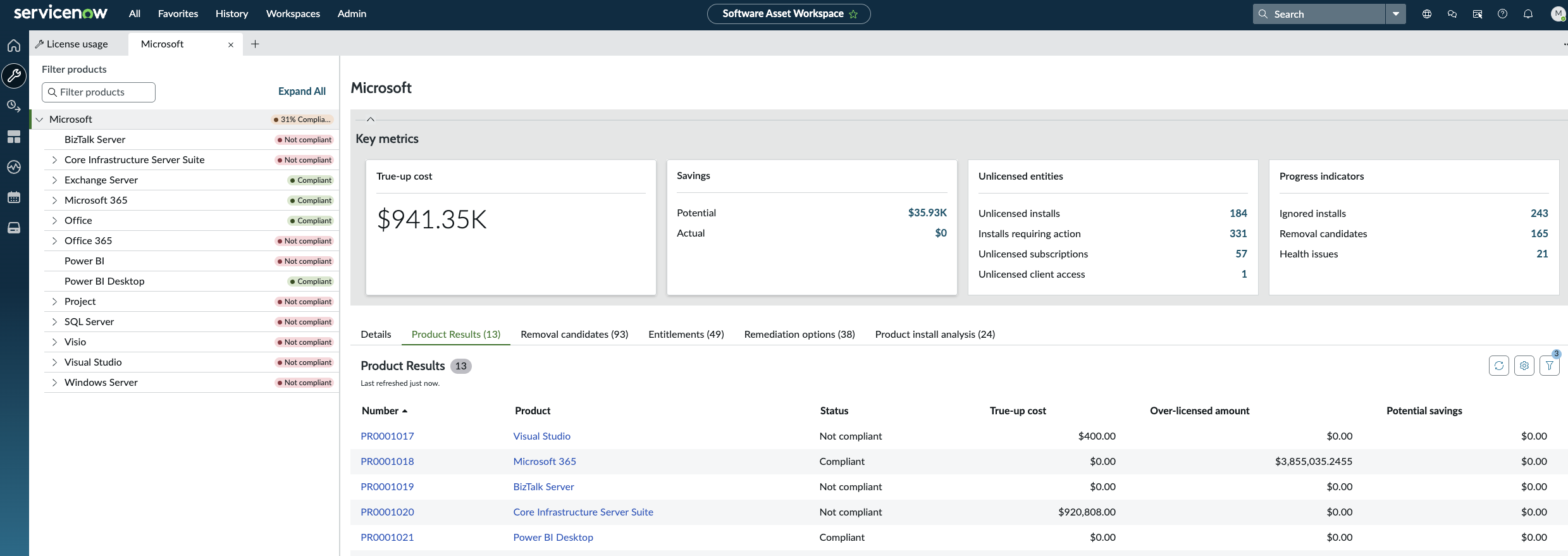This screenshot has height=556, width=1568.
Task: Open the activity pulse sidebar icon
Action: (x=14, y=167)
